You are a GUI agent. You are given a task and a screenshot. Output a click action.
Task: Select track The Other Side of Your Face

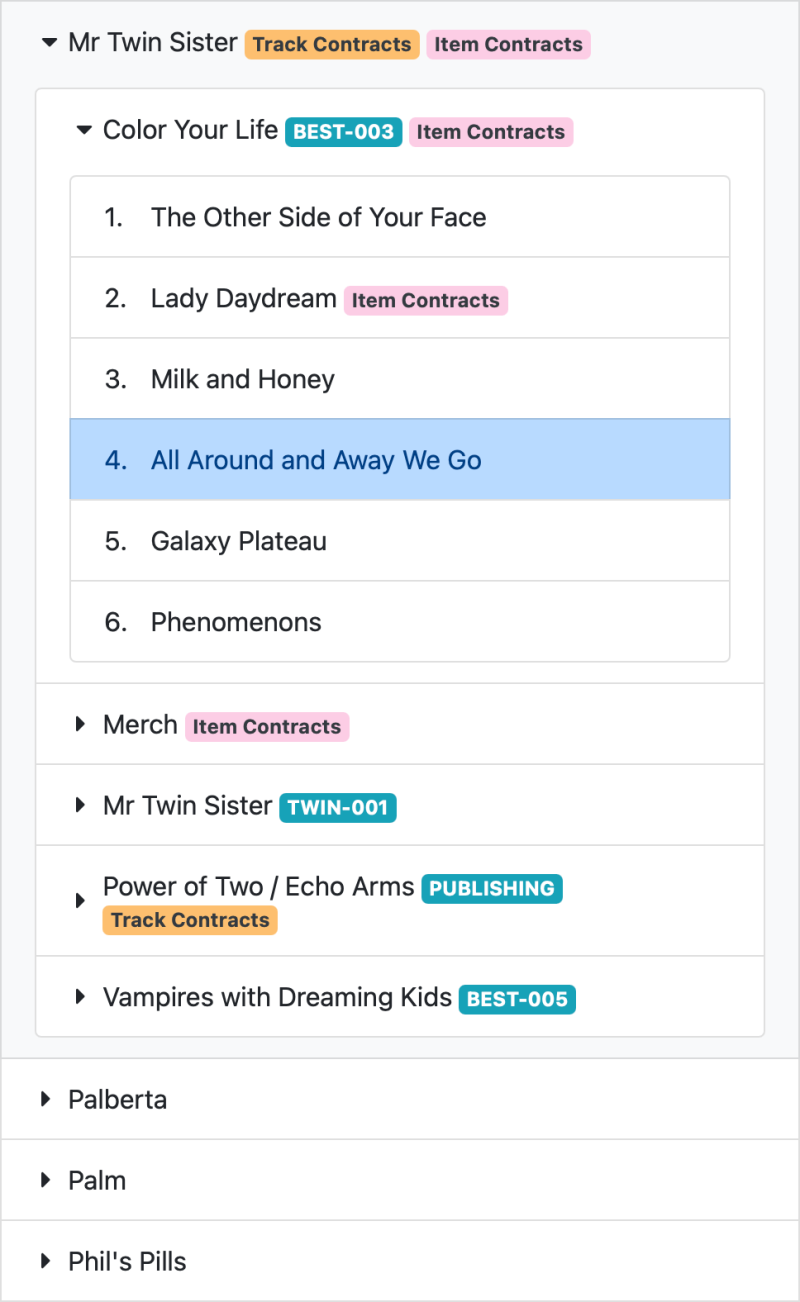pyautogui.click(x=318, y=217)
